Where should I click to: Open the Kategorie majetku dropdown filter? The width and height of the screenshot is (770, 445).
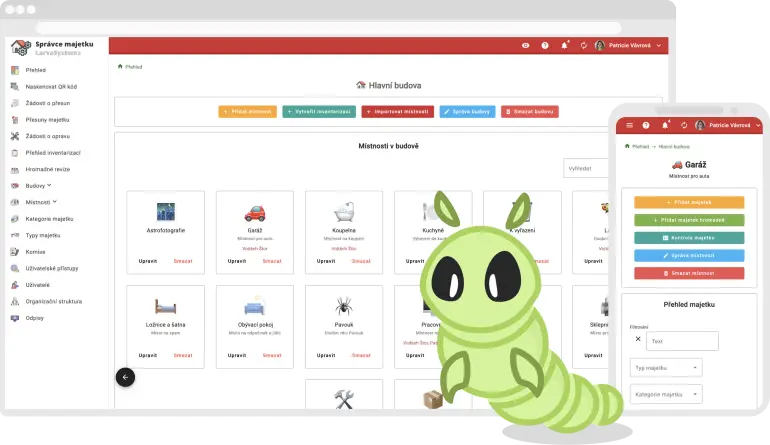668,395
